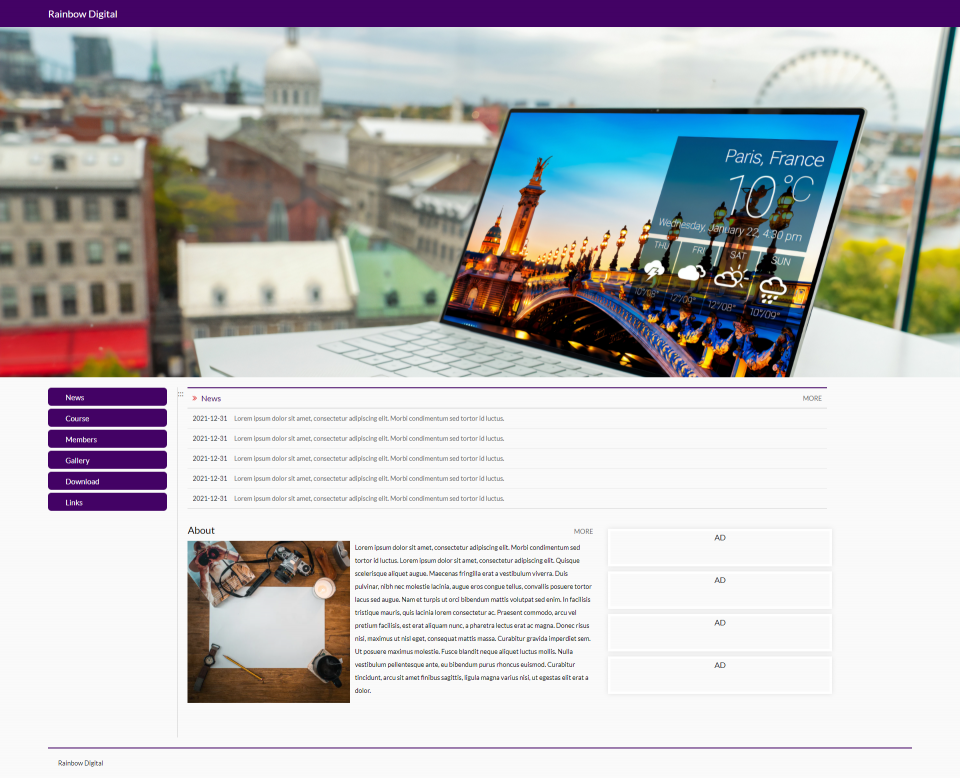Open the News sidebar menu item
Image resolution: width=960 pixels, height=778 pixels.
pos(107,397)
